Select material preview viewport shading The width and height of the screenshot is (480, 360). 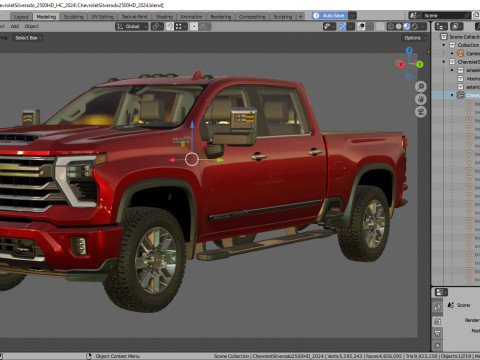coord(407,26)
